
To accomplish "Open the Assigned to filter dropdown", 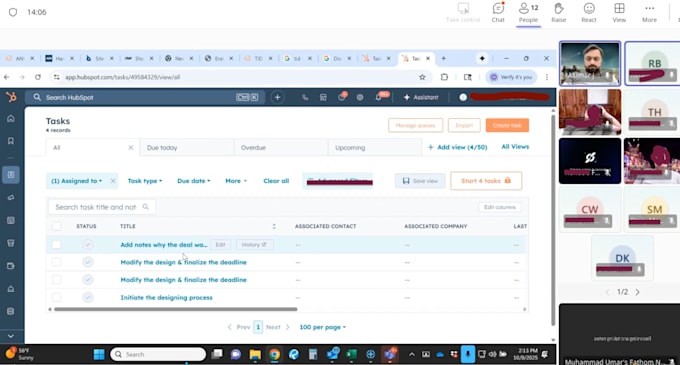I will click(x=77, y=181).
